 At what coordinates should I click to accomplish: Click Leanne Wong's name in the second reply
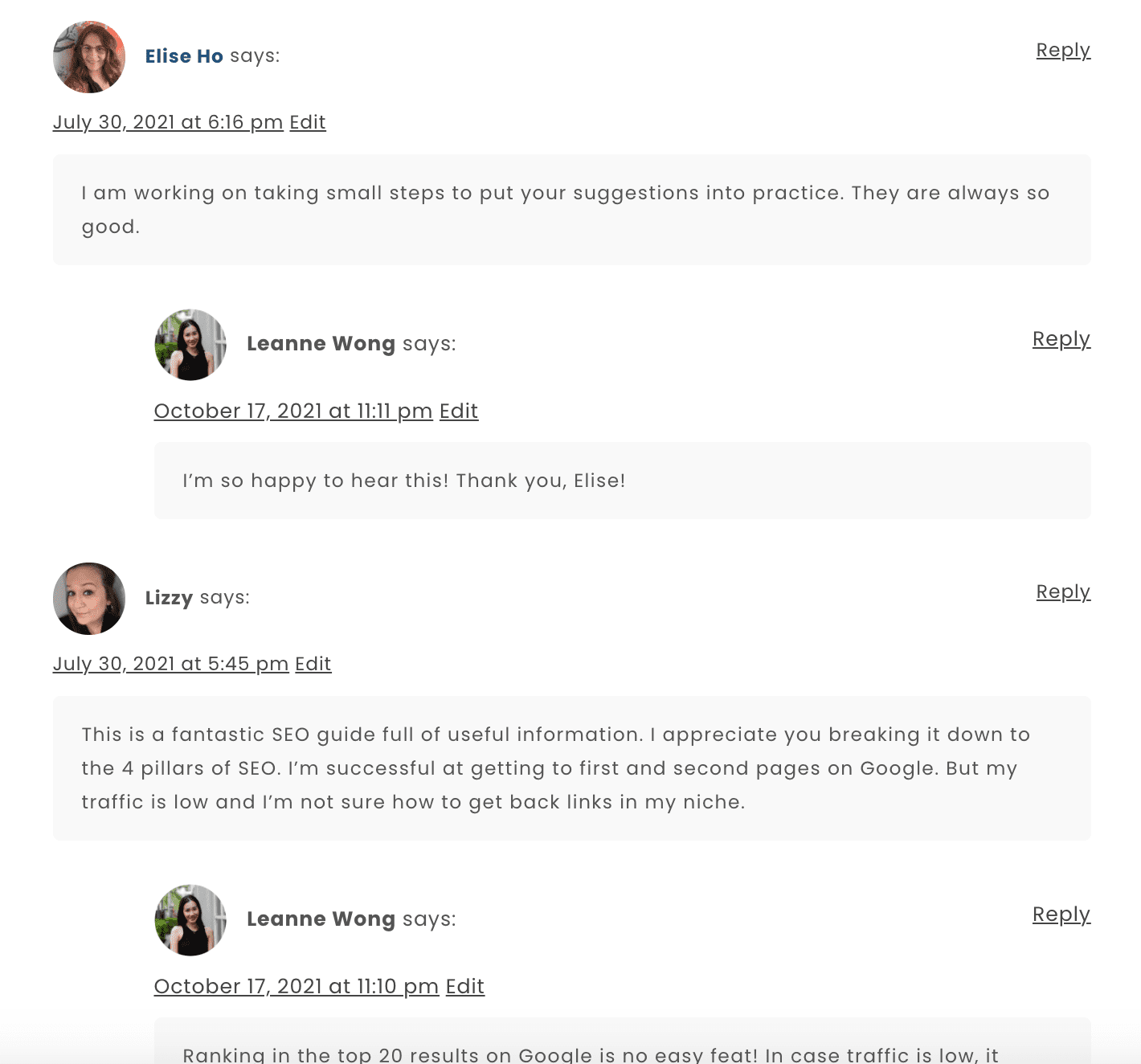click(x=321, y=919)
